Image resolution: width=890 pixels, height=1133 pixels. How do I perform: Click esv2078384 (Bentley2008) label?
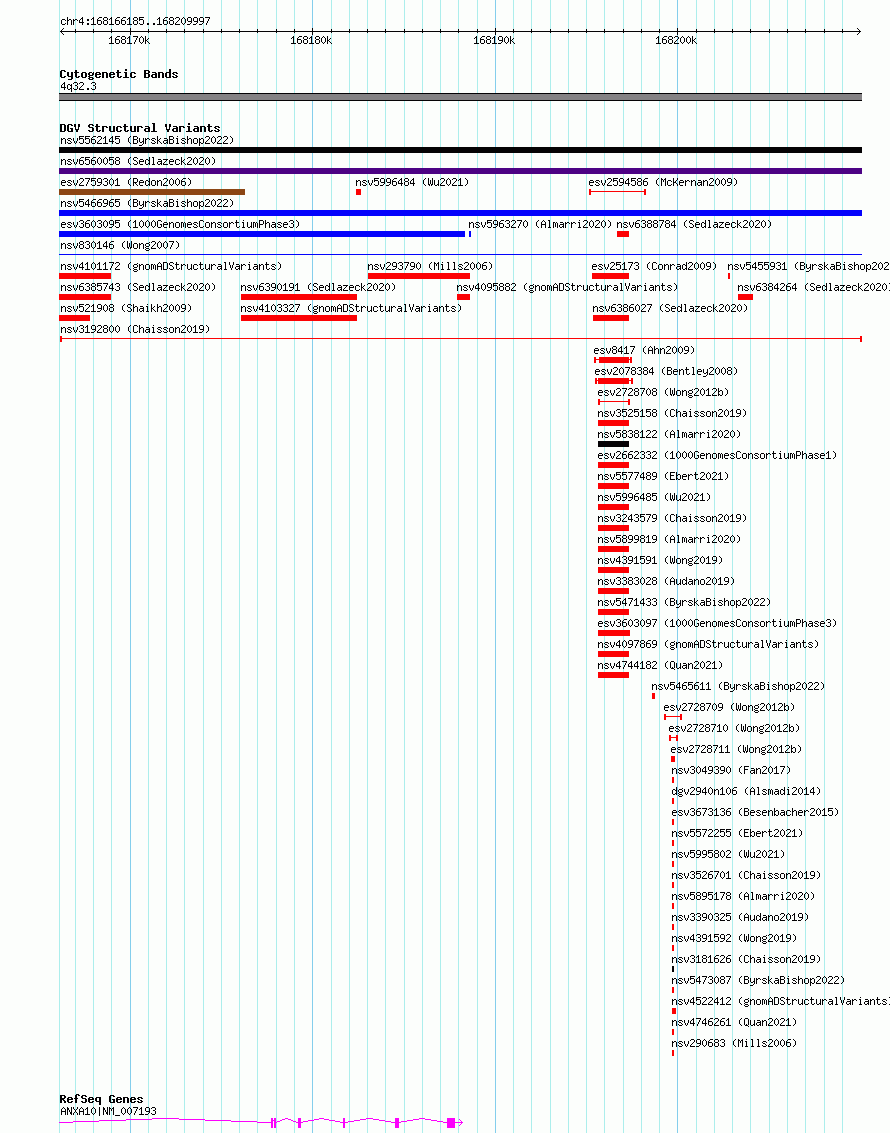tap(666, 371)
